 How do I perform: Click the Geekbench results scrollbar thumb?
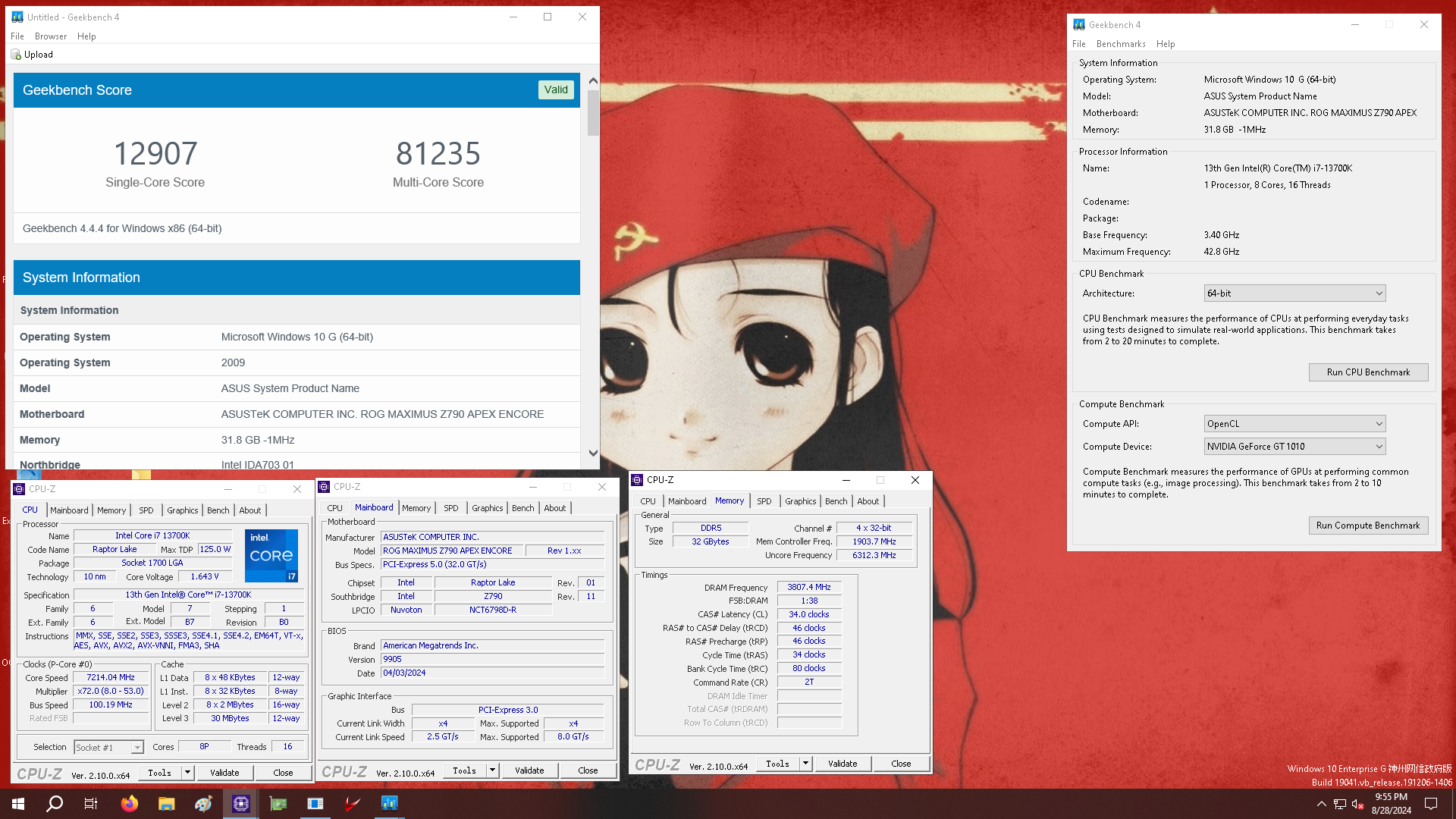pos(593,113)
